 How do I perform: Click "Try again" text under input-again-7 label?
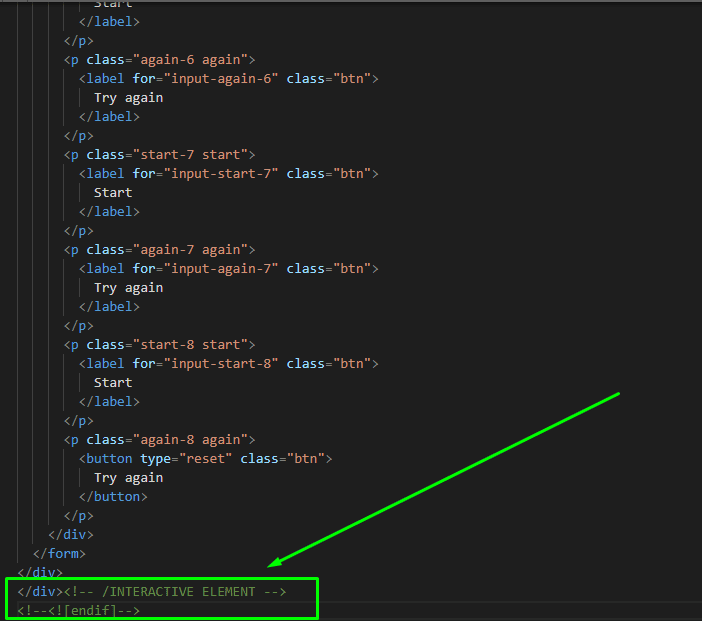coord(128,288)
